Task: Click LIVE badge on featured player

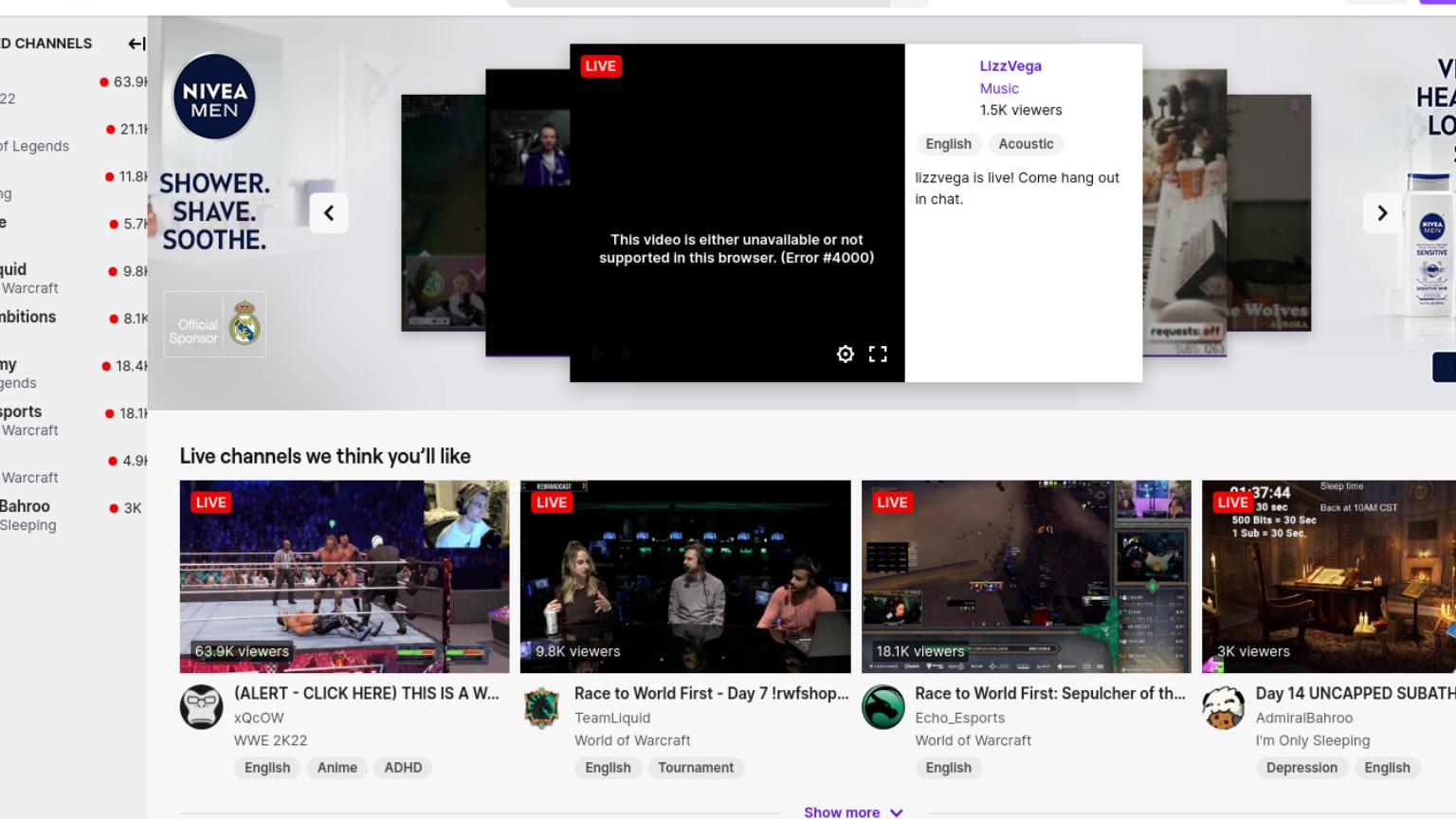Action: tap(601, 66)
